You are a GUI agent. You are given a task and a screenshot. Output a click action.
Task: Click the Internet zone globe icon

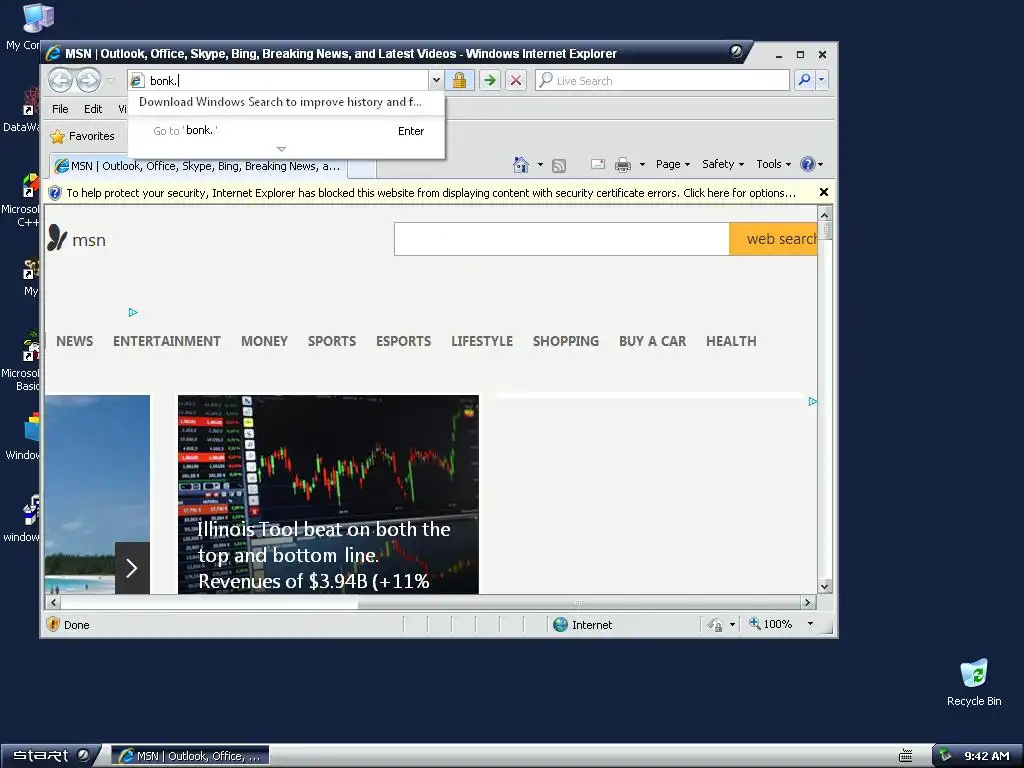tap(560, 624)
